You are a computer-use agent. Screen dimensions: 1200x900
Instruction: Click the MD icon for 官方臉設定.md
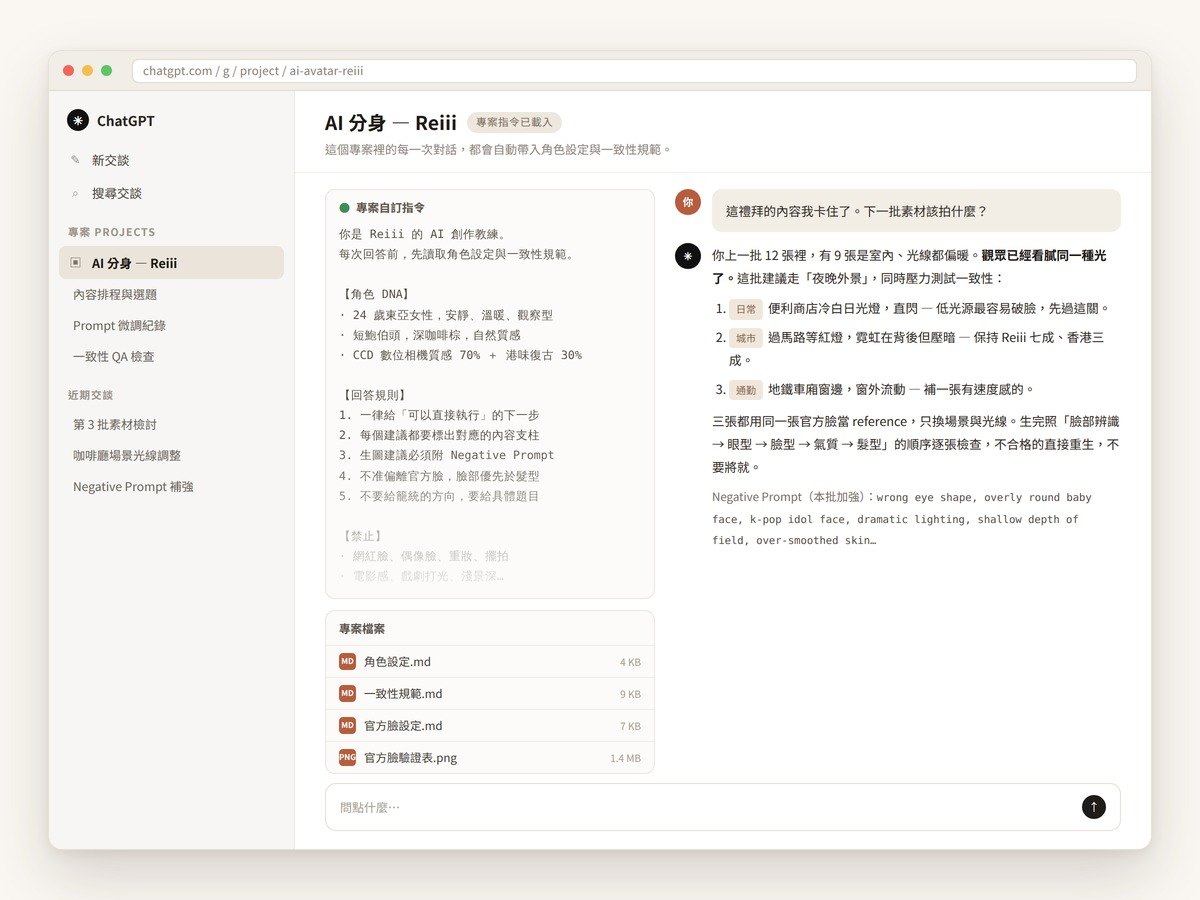(347, 725)
